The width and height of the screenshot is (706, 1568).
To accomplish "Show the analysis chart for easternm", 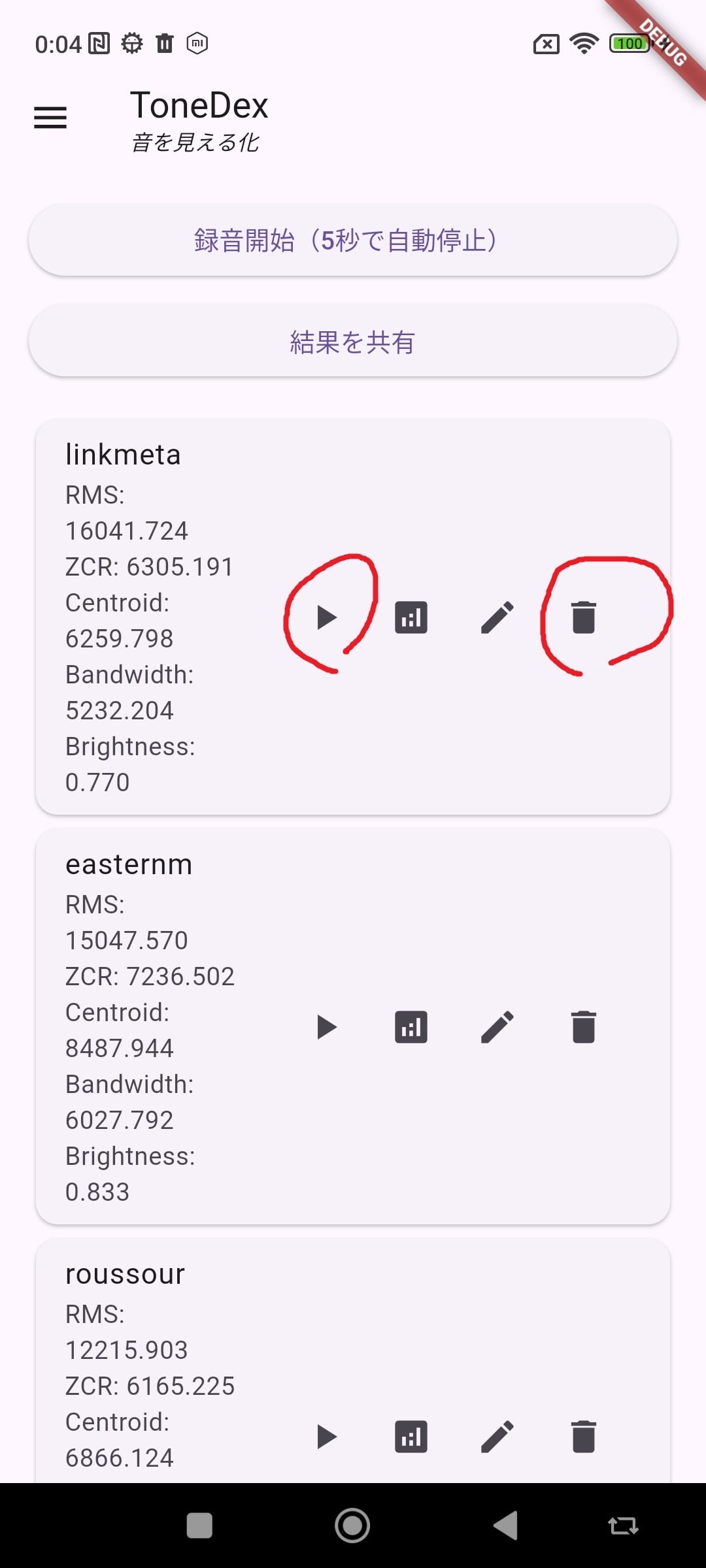I will pyautogui.click(x=411, y=1027).
